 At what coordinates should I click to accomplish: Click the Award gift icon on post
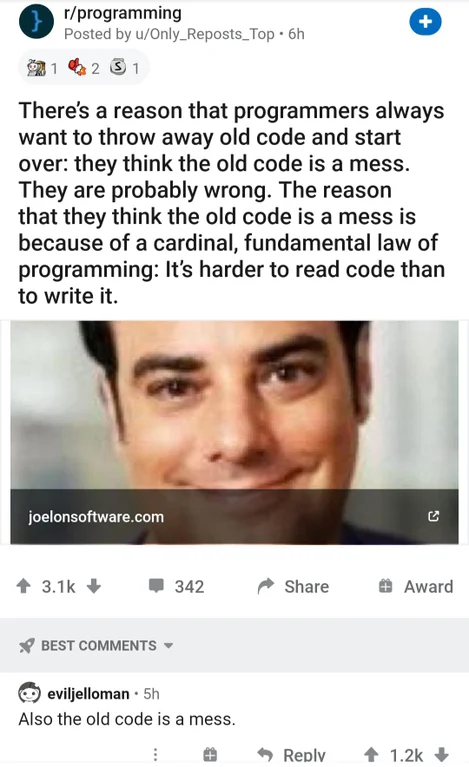(385, 586)
